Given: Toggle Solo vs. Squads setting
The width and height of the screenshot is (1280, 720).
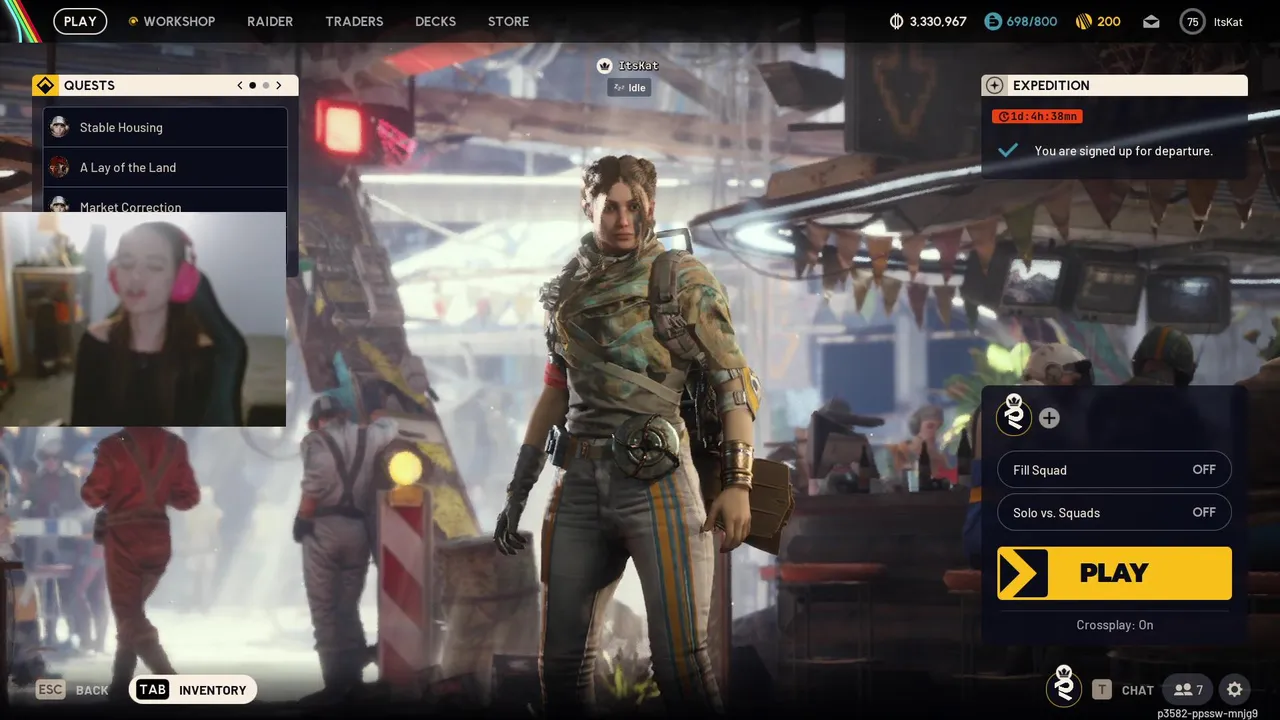Looking at the screenshot, I should click(1114, 512).
